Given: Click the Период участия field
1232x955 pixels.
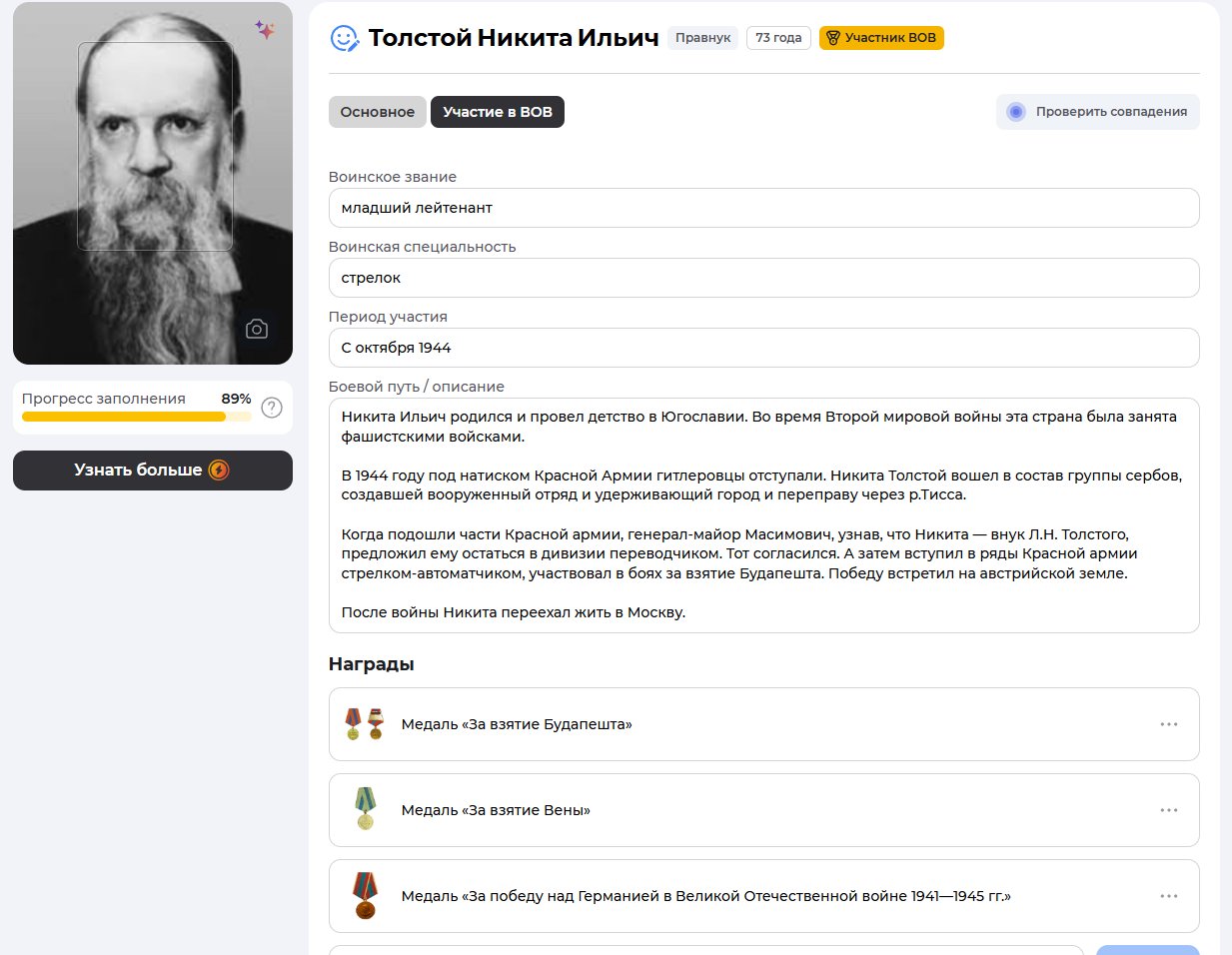Looking at the screenshot, I should click(763, 348).
